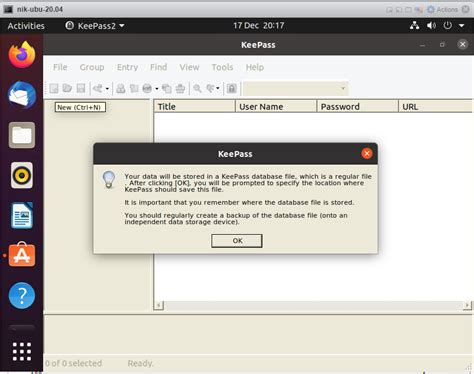Viewport: 474px width, 374px height.
Task: Sort entries by Title column header
Action: [x=195, y=107]
